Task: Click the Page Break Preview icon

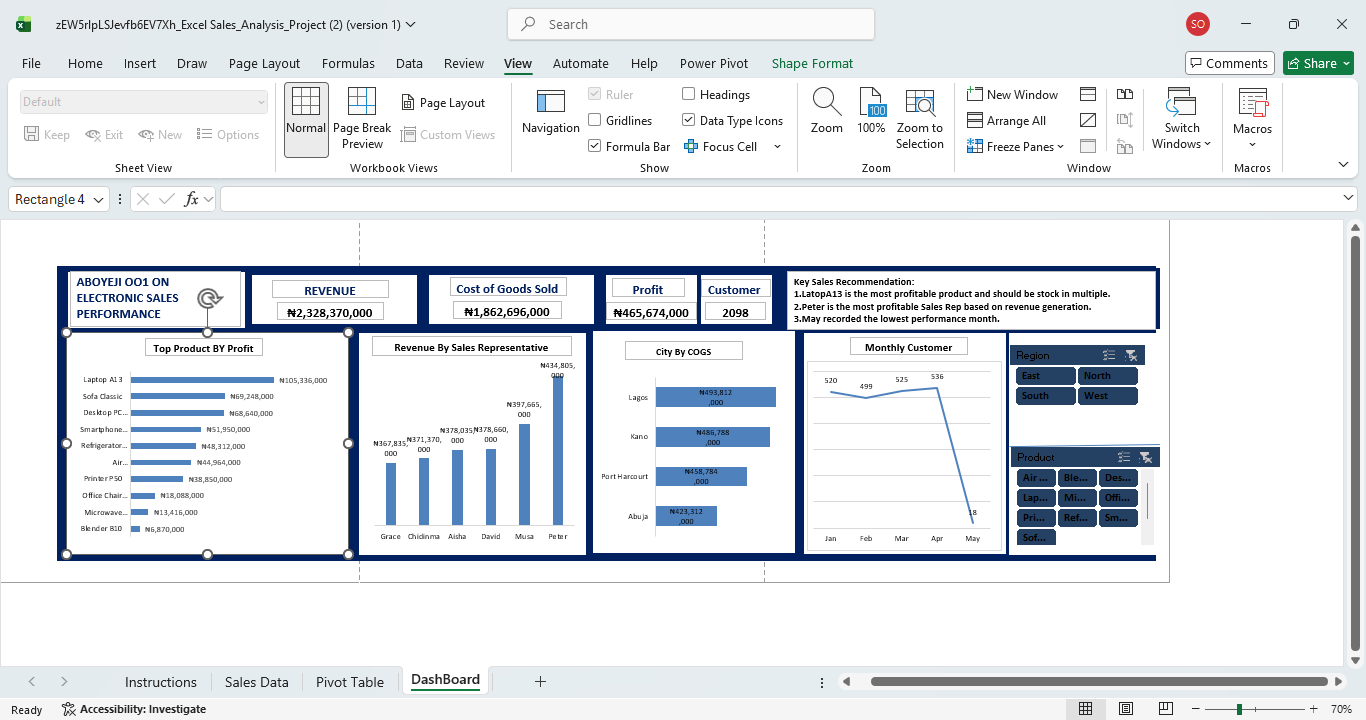Action: (x=361, y=103)
